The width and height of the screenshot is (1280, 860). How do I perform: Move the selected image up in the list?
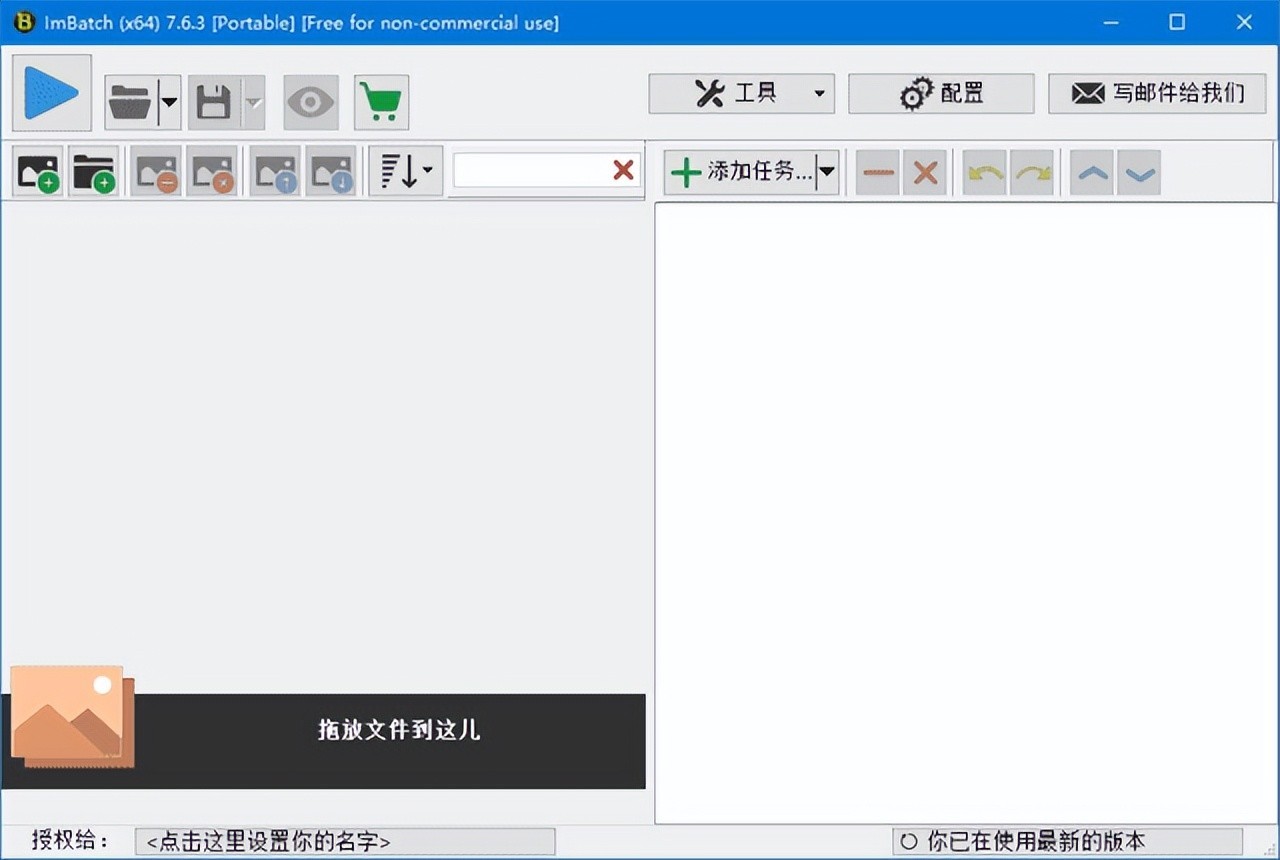[274, 171]
